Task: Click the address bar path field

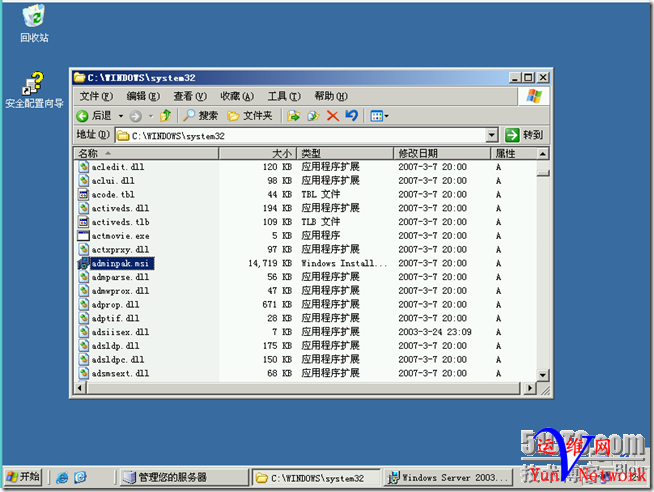Action: click(301, 136)
